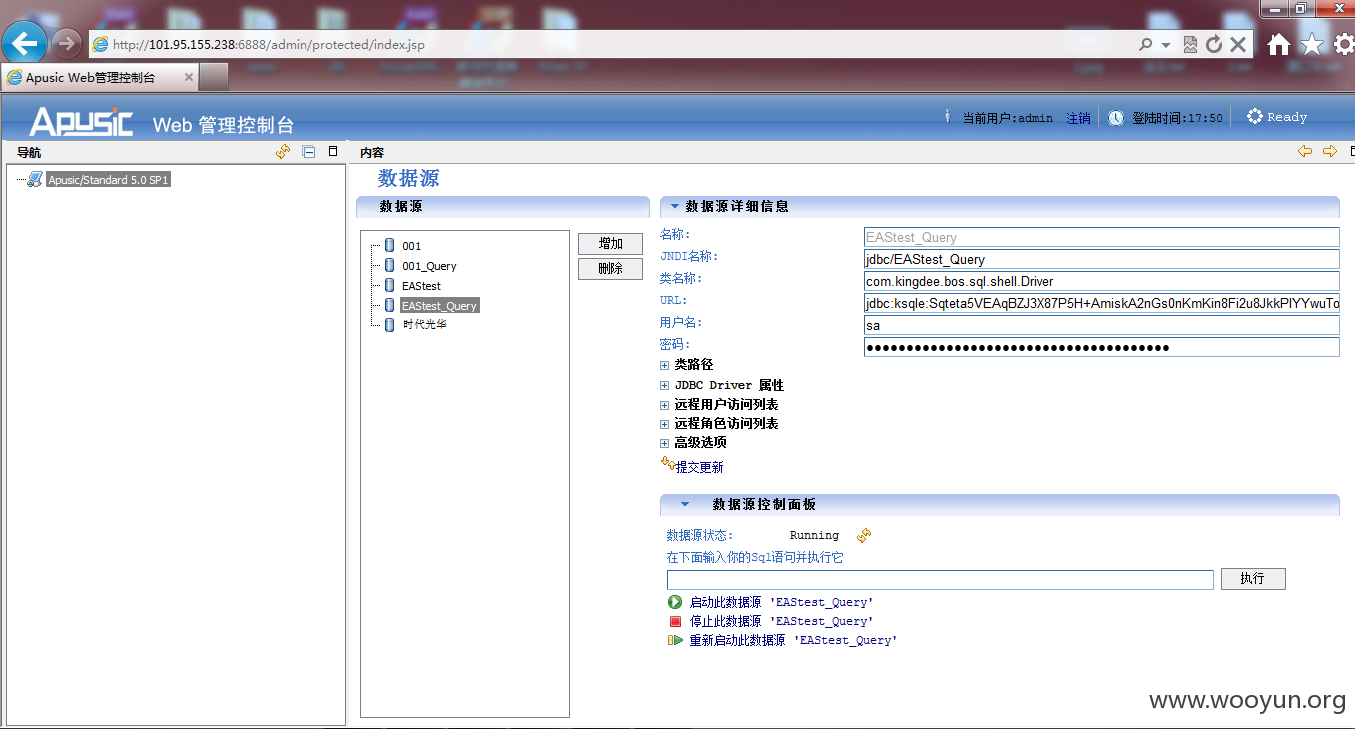Maximize the 导航 panel
Screen dimensions: 1355x729
(333, 152)
